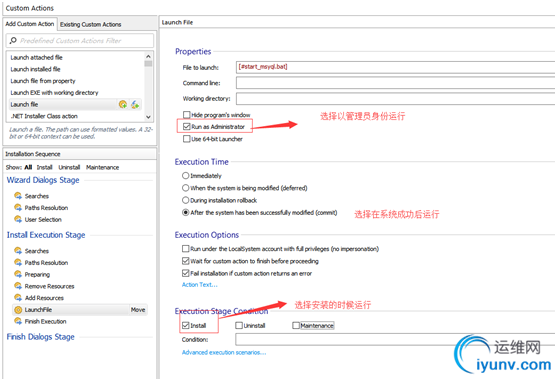Click the Searches icon under Install Execution Stage
This screenshot has height=381, width=557.
(18, 251)
